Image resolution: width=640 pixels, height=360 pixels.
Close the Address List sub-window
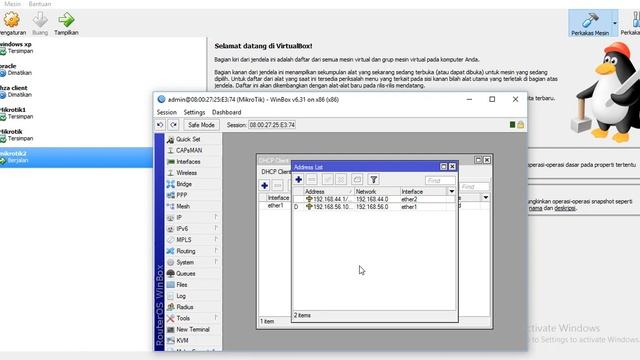[452, 167]
